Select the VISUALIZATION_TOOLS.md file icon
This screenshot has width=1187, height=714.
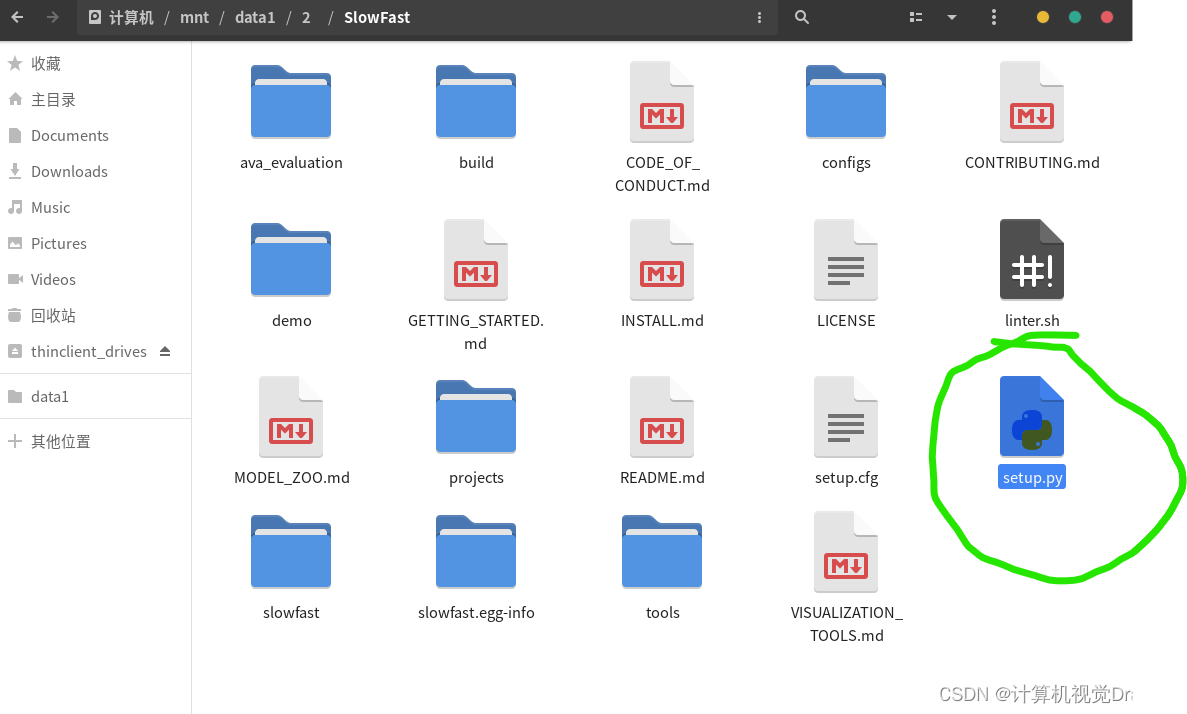(846, 552)
